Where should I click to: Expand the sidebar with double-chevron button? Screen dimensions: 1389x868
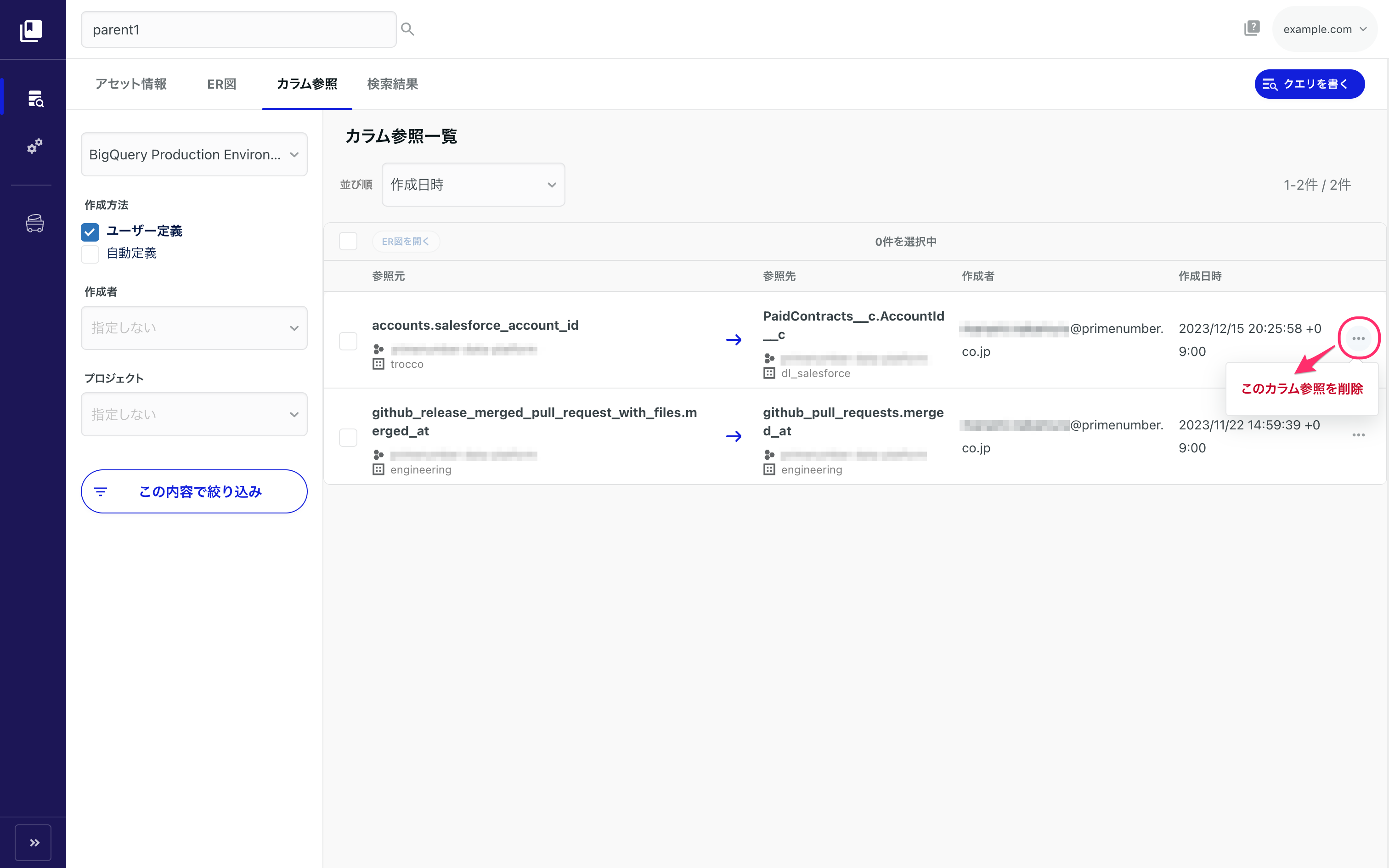(33, 842)
